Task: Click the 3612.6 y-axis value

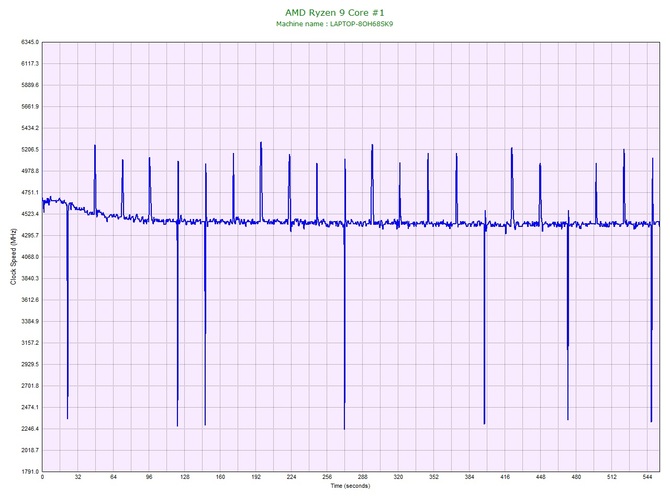Action: (x=30, y=300)
